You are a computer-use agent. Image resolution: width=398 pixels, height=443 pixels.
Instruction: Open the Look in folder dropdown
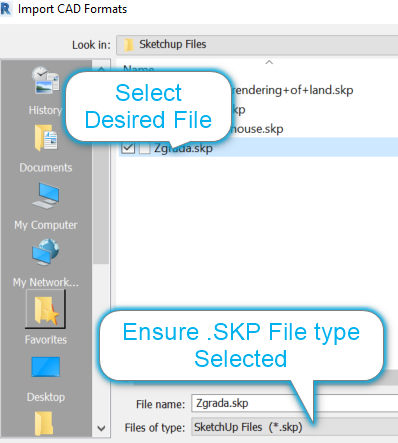pos(257,45)
